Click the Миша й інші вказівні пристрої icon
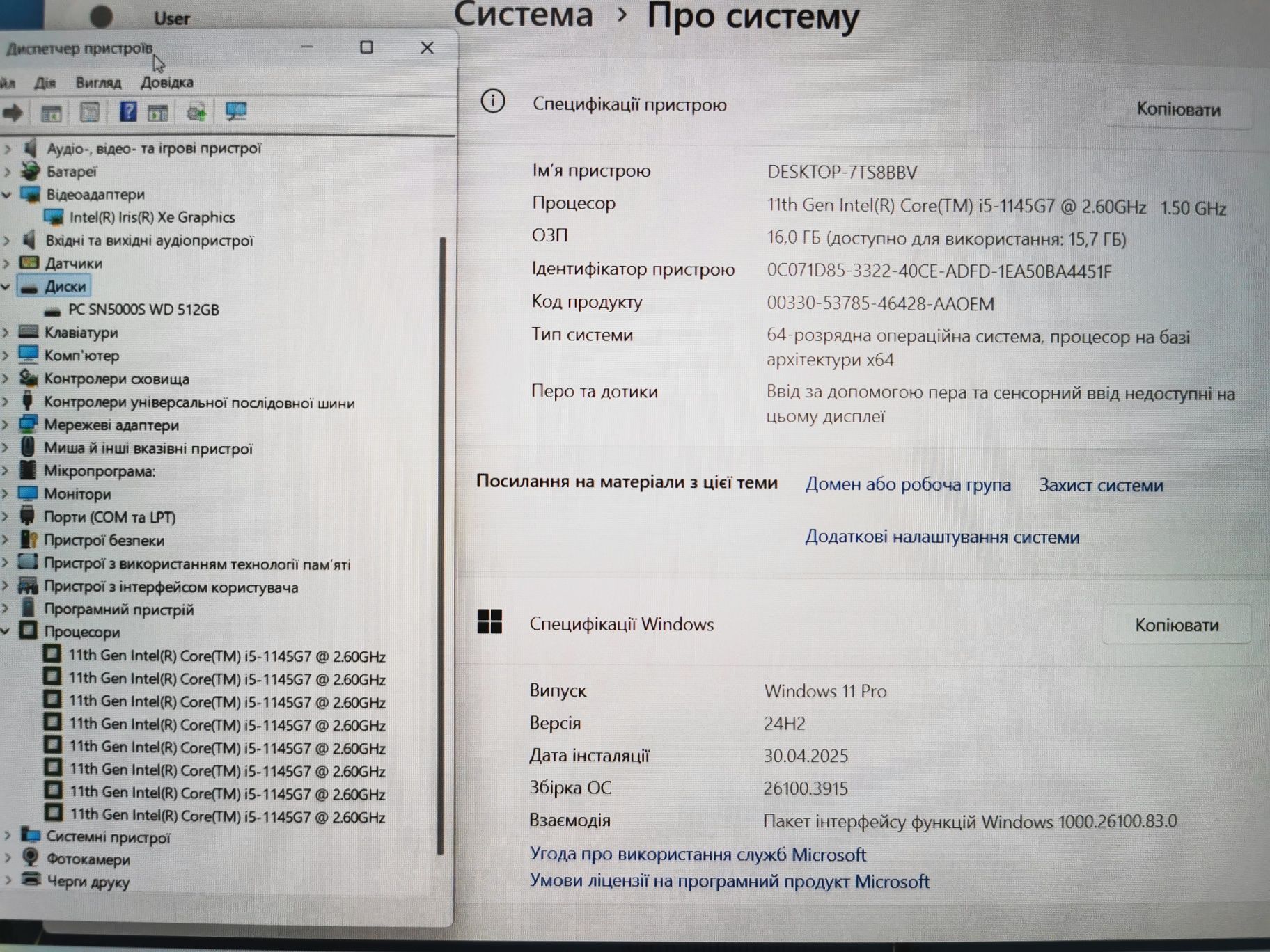Screen dimensions: 1270x952 pyautogui.click(x=28, y=447)
